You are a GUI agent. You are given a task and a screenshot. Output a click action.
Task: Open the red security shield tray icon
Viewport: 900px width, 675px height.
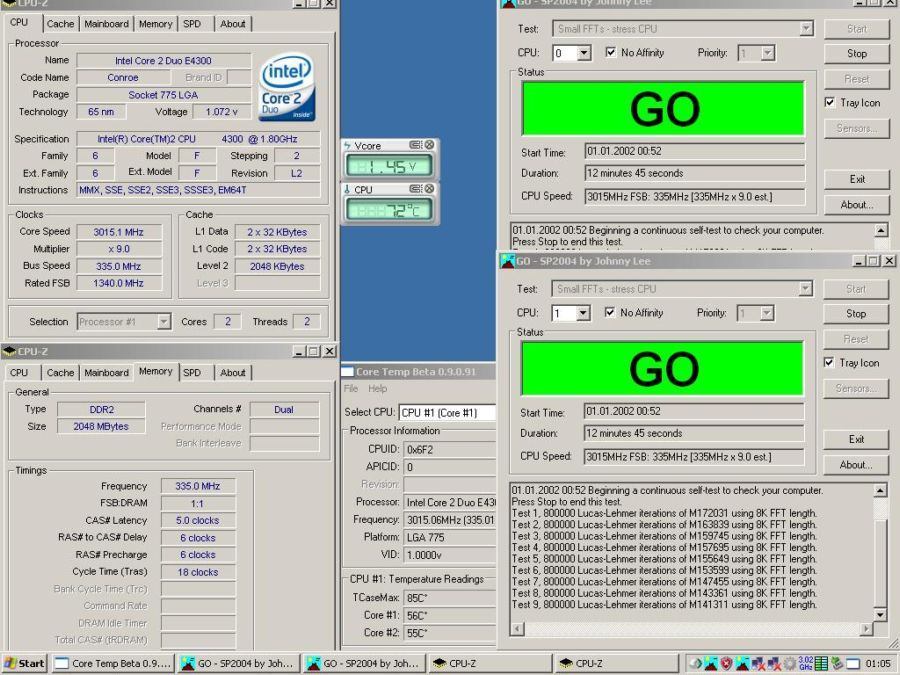(727, 664)
